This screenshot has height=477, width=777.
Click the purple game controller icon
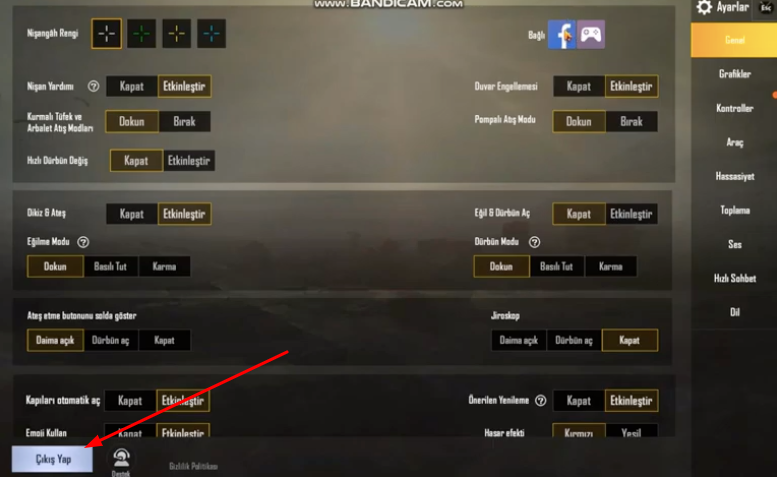[591, 35]
